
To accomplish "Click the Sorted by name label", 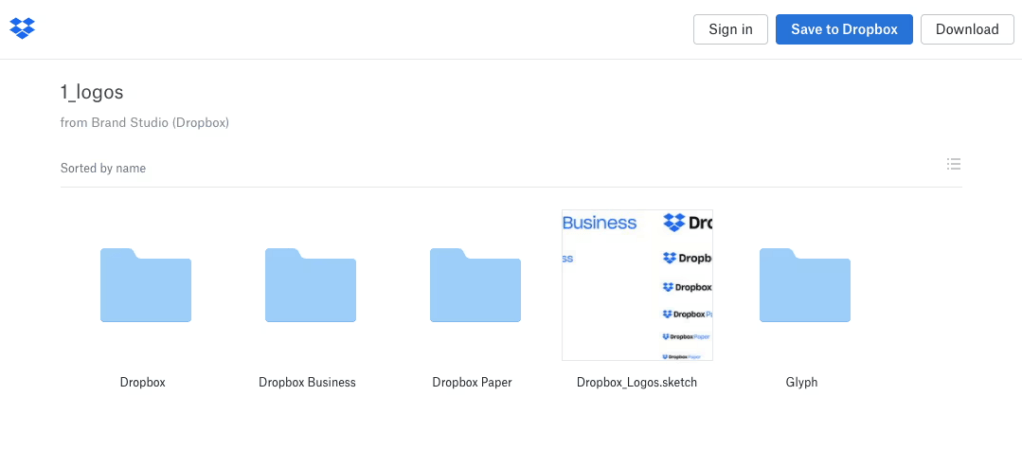I will pos(103,168).
